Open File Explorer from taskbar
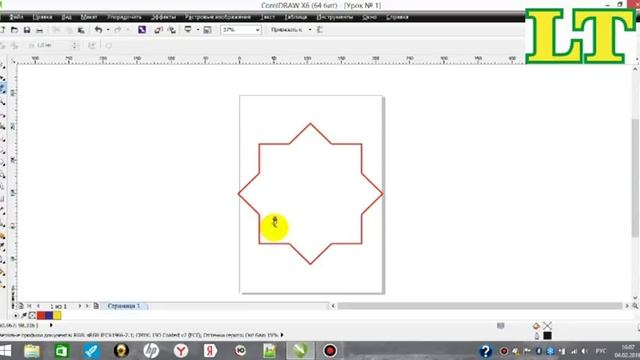 [x=32, y=351]
